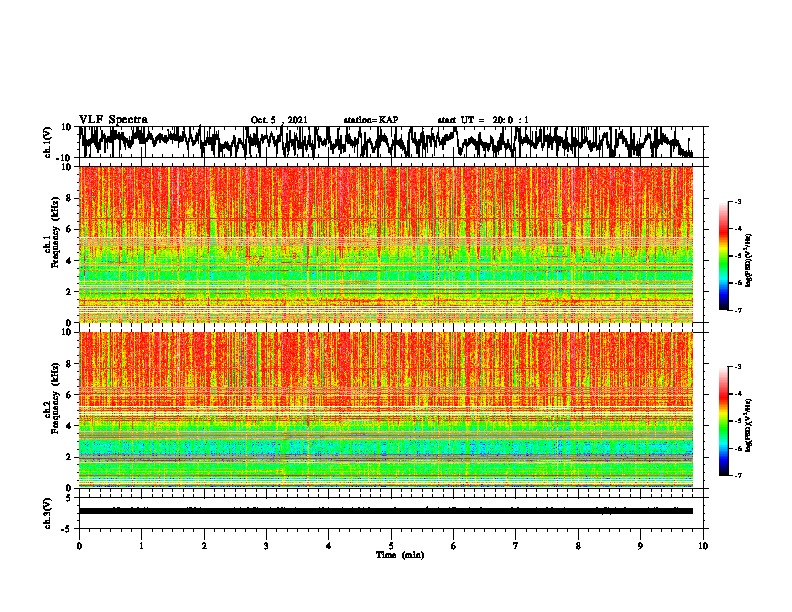
Task: Click the "-7" tick on ch.1 color bar
Action: click(x=738, y=310)
